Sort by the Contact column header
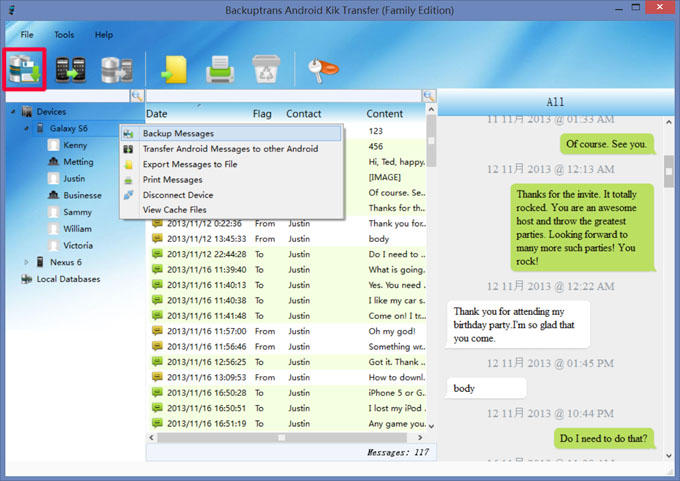 304,114
